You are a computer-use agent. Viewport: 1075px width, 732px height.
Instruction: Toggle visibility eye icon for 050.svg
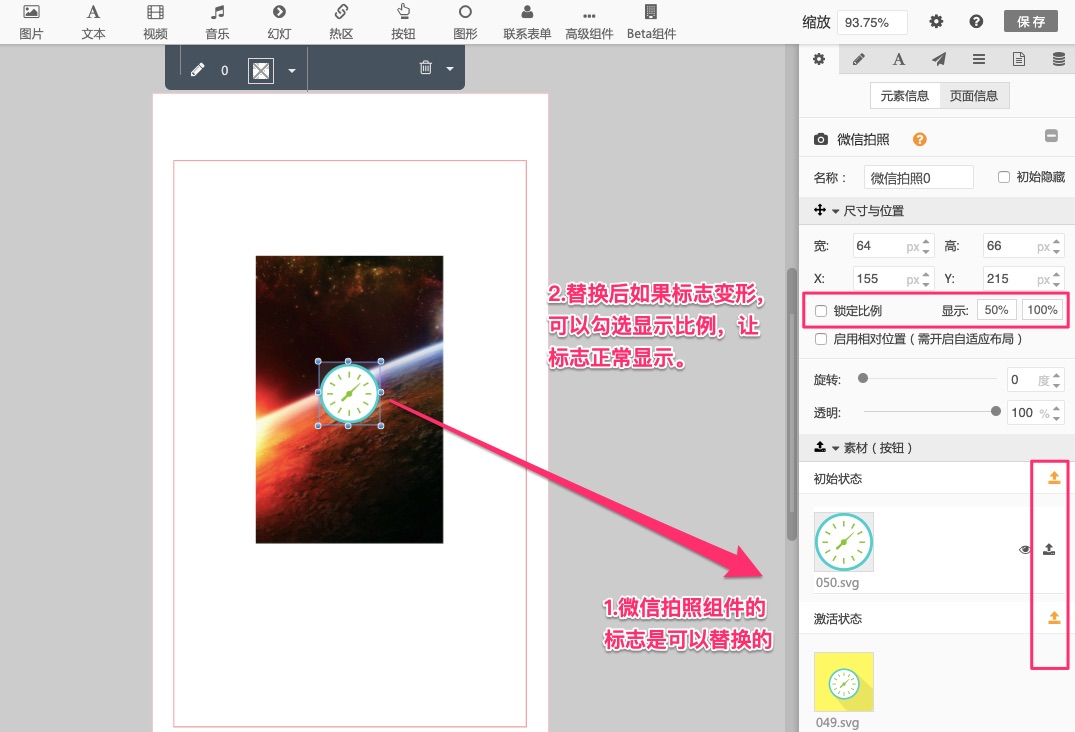[1024, 549]
